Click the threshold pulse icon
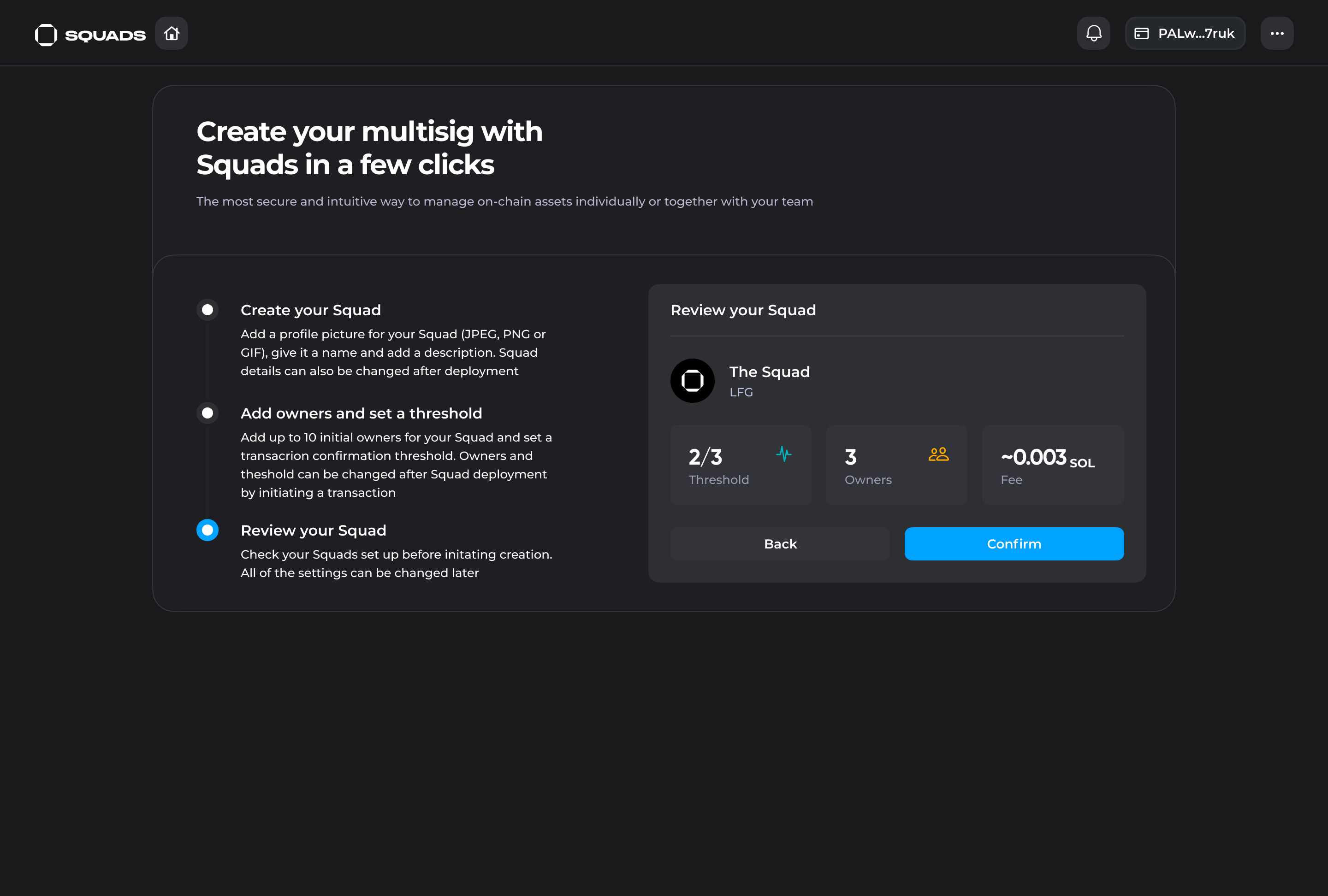Image resolution: width=1328 pixels, height=896 pixels. 783,454
